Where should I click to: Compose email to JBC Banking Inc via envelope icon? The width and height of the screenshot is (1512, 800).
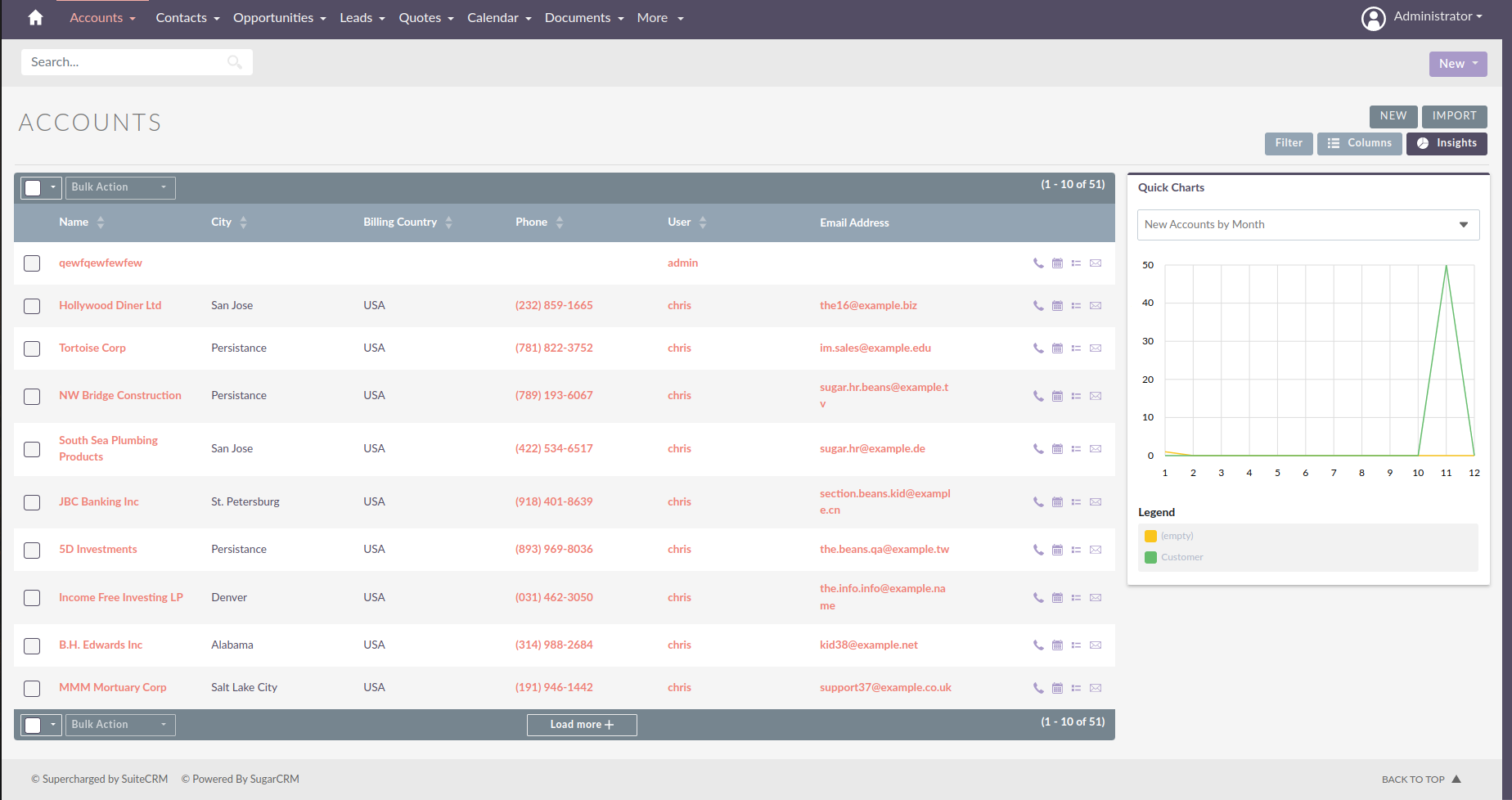coord(1096,502)
